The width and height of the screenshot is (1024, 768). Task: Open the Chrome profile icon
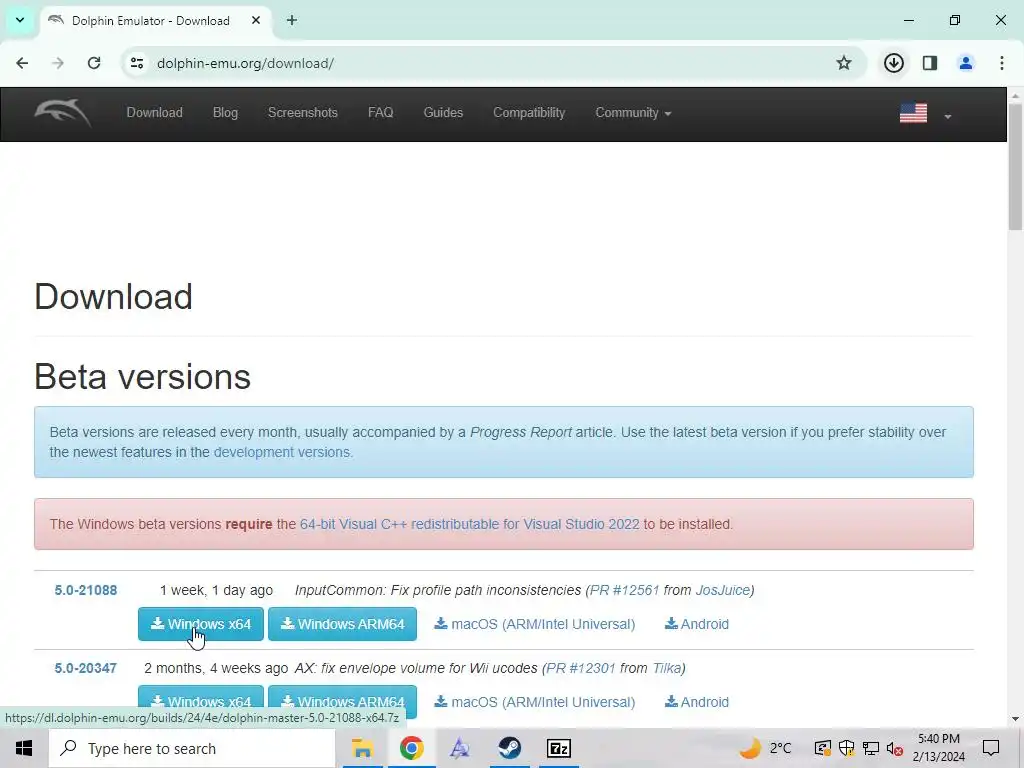click(965, 63)
